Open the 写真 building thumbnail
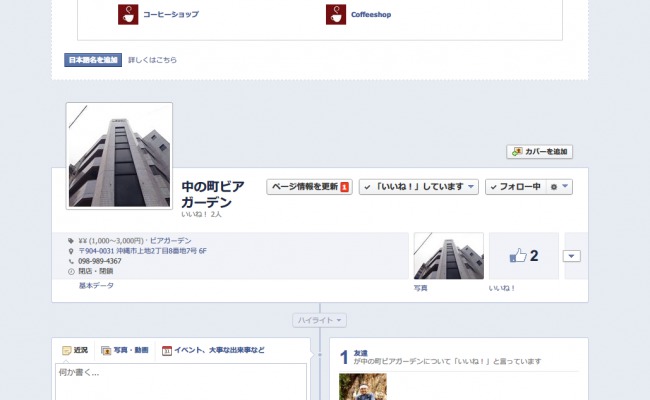This screenshot has height=400, width=650. tap(449, 256)
